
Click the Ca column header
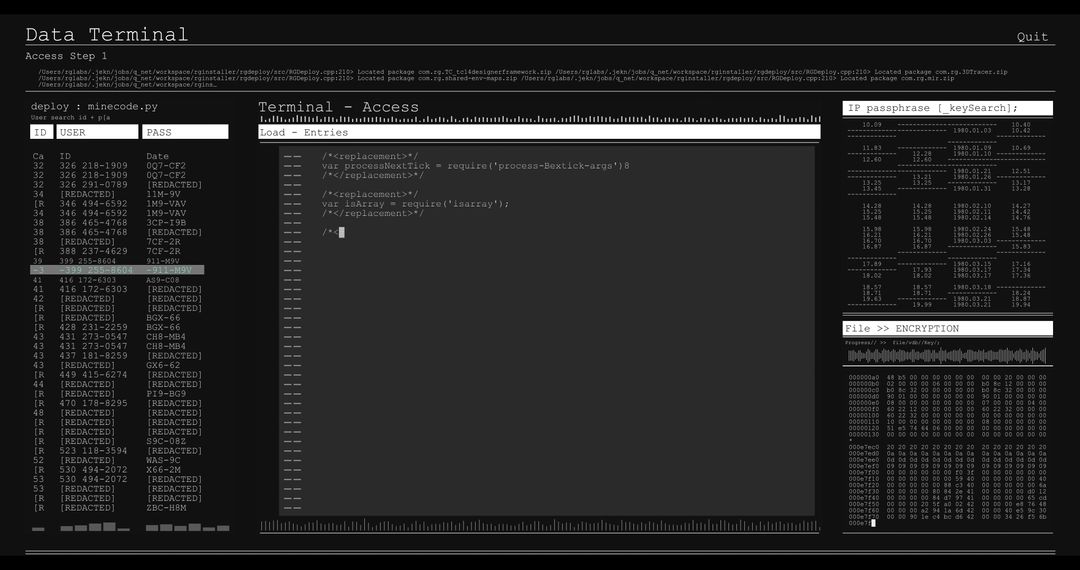pos(38,156)
